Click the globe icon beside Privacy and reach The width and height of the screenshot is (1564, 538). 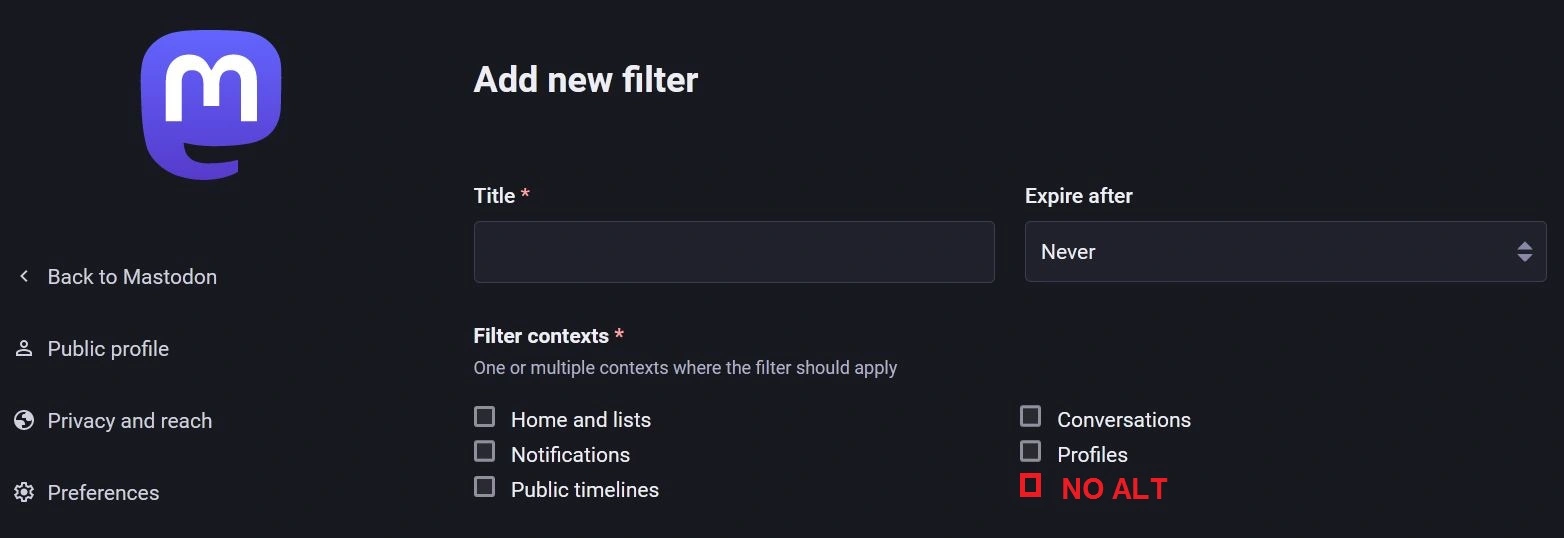(24, 421)
